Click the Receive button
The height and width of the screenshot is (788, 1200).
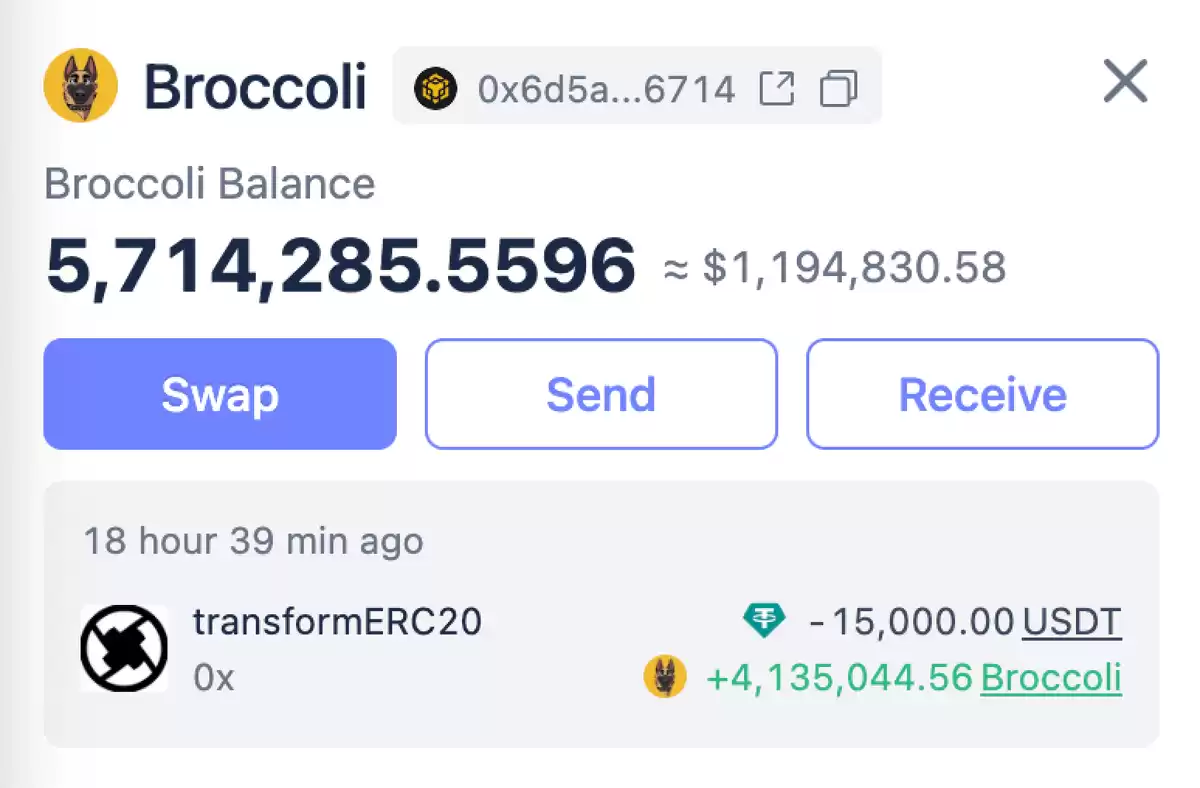pyautogui.click(x=983, y=394)
